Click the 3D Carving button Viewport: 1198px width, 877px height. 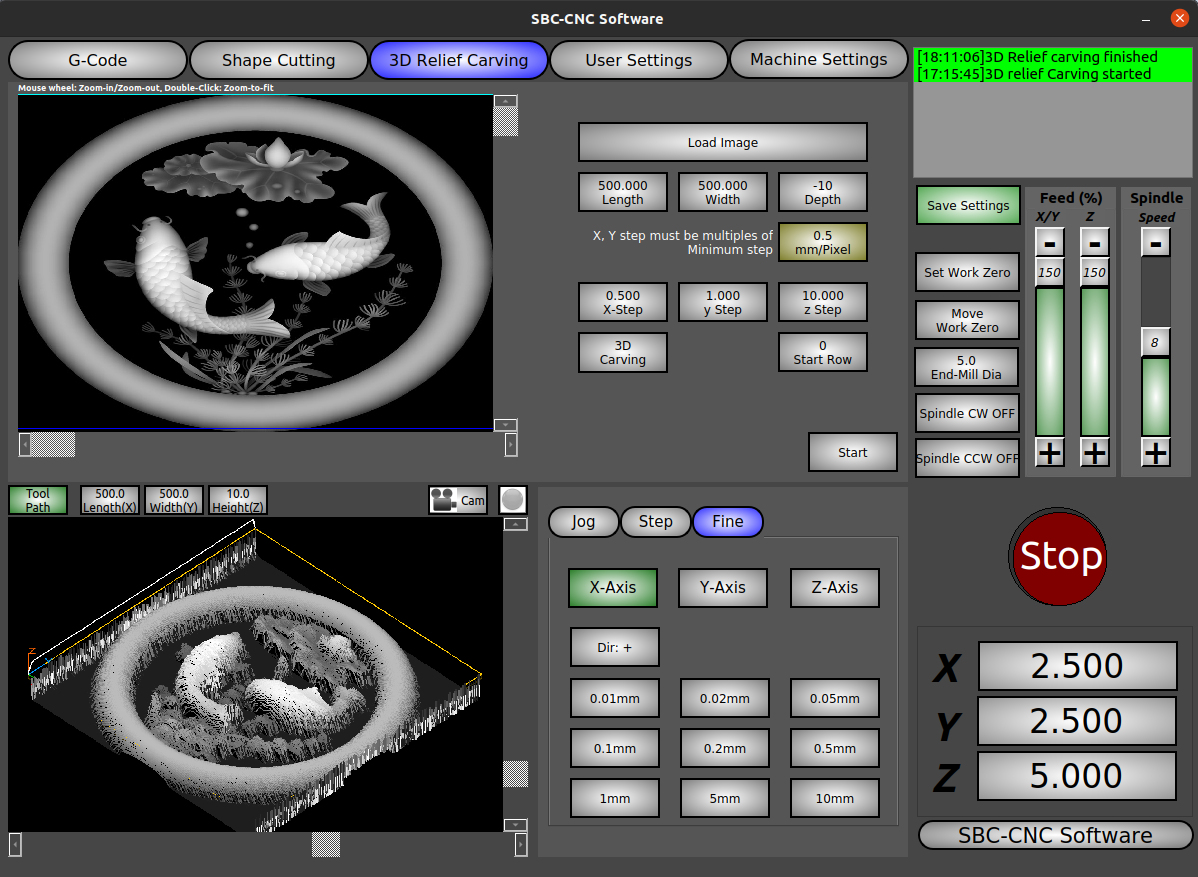[623, 352]
